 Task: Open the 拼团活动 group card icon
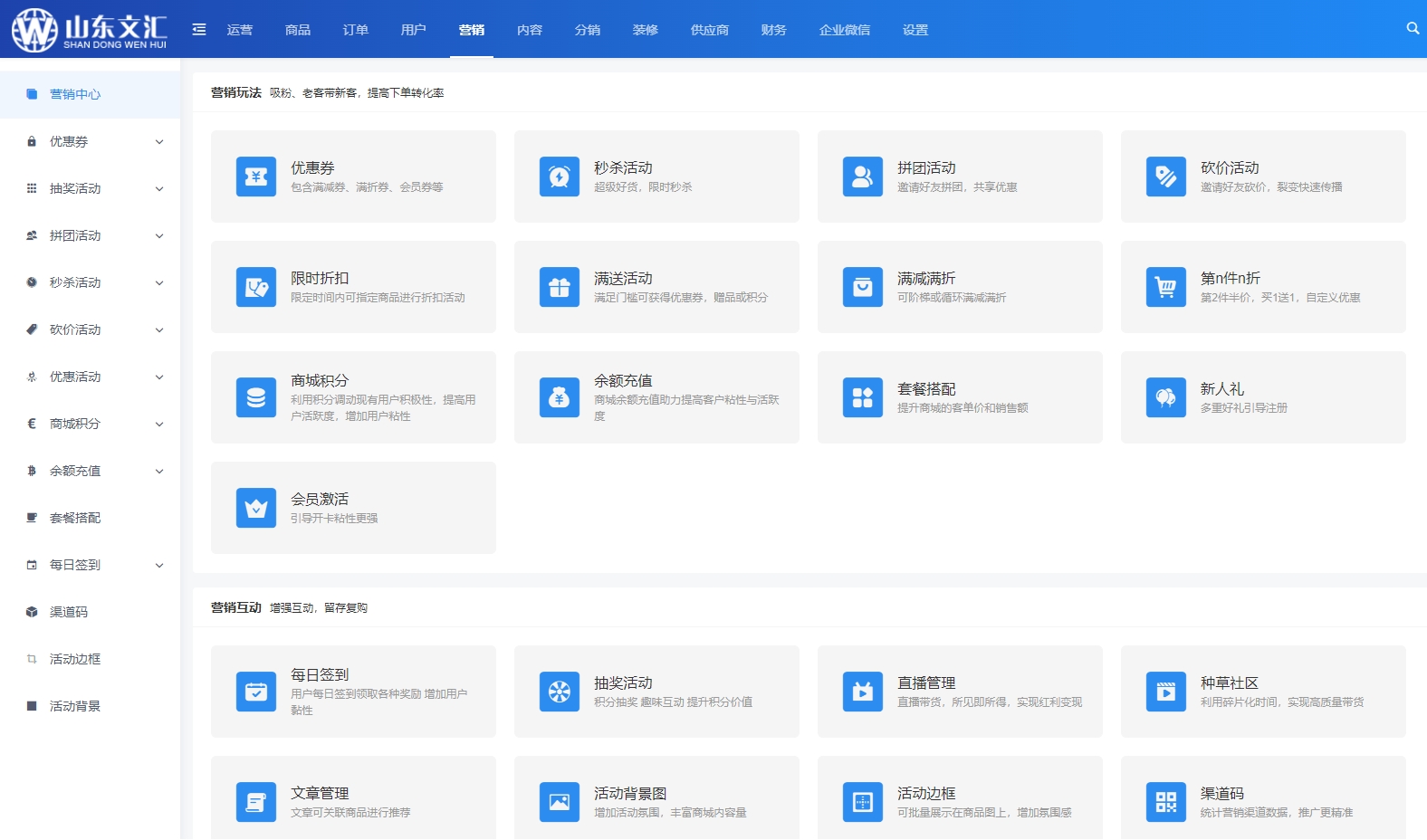tap(863, 177)
